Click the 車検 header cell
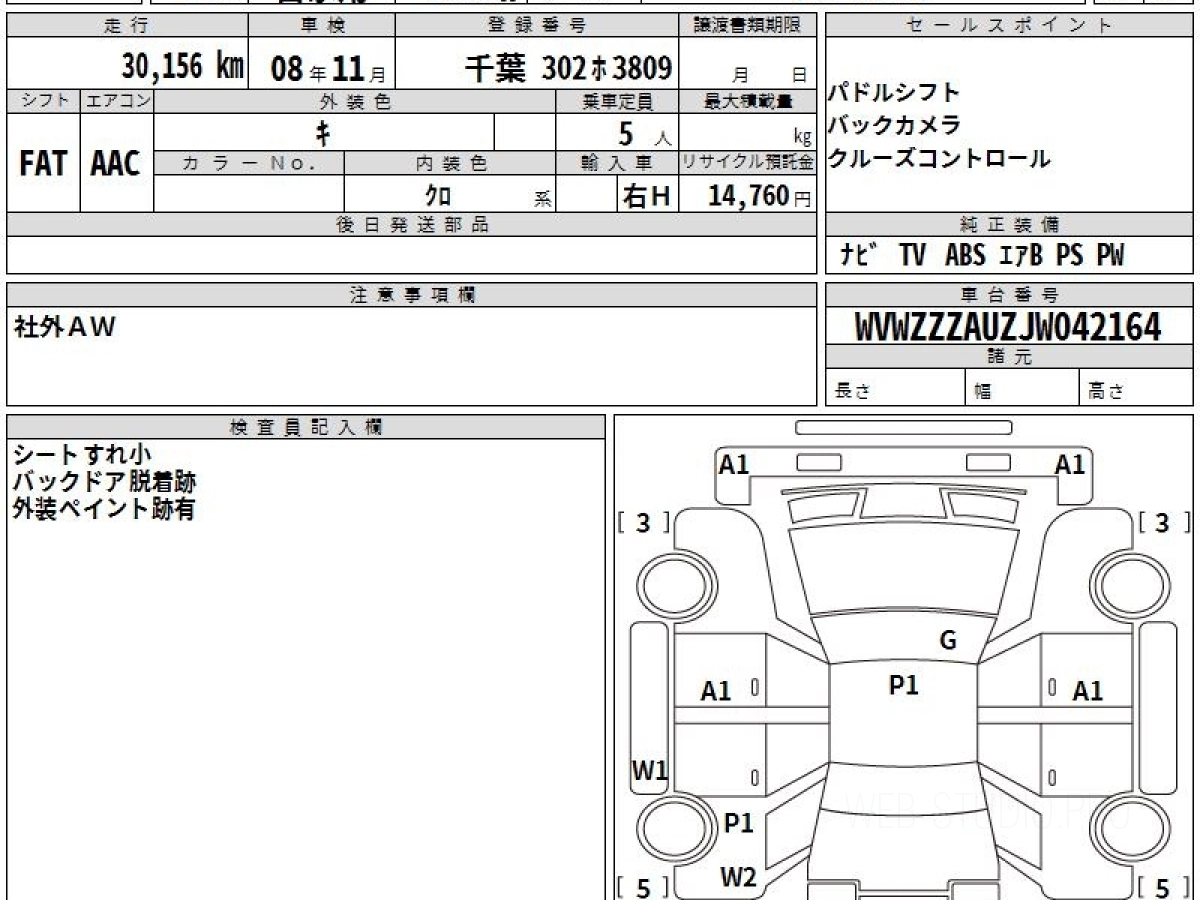The height and width of the screenshot is (900, 1200). [x=321, y=26]
